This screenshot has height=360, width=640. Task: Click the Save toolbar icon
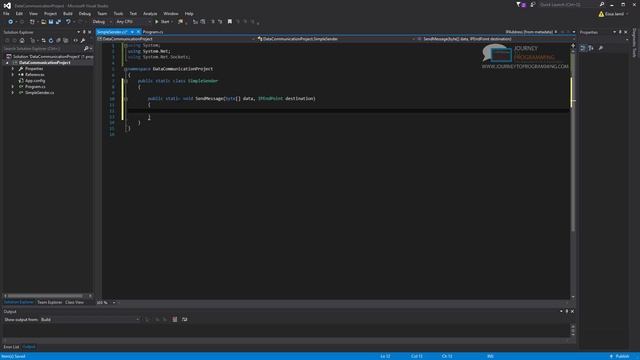click(51, 22)
